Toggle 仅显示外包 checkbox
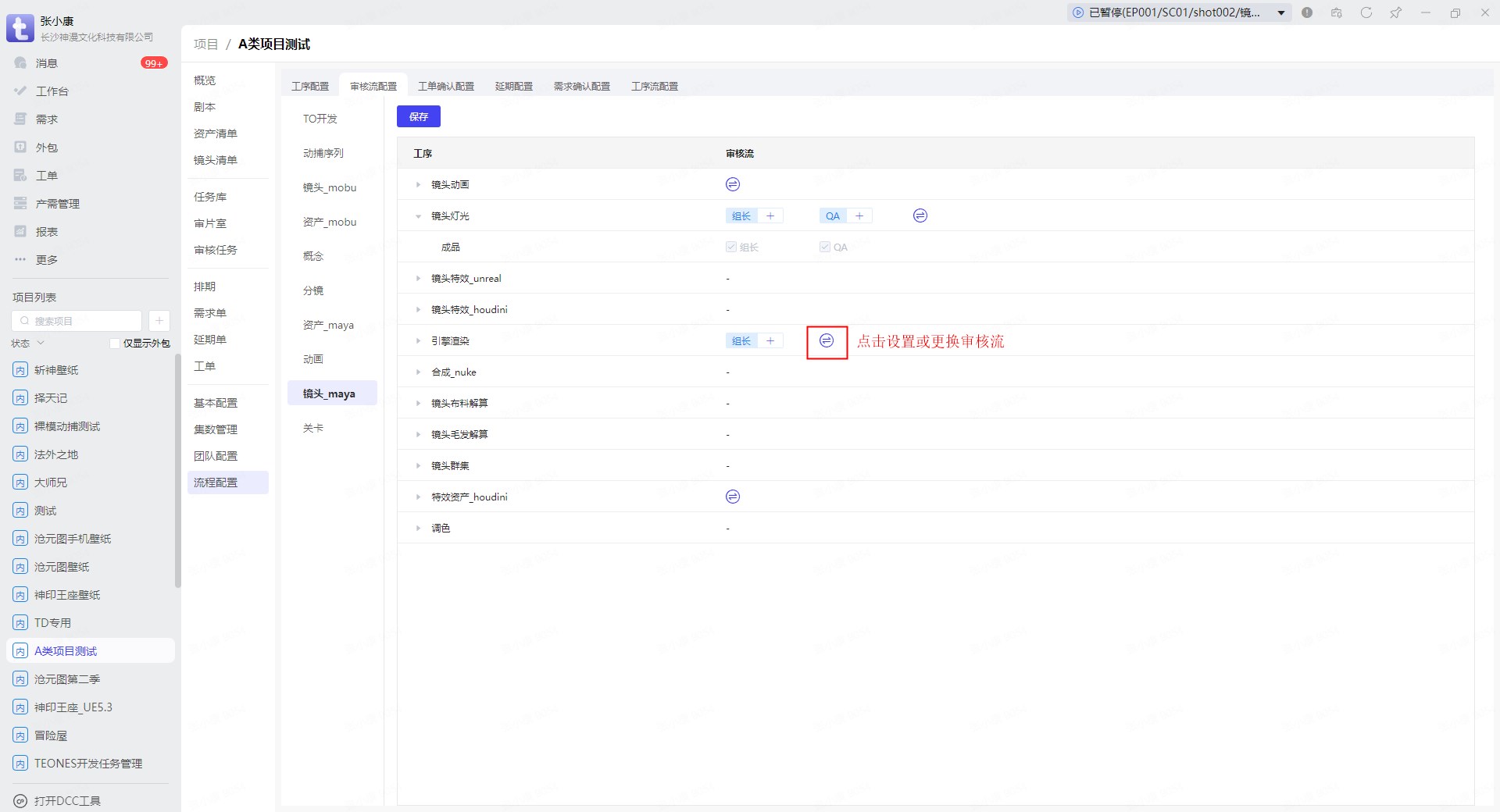 click(115, 344)
